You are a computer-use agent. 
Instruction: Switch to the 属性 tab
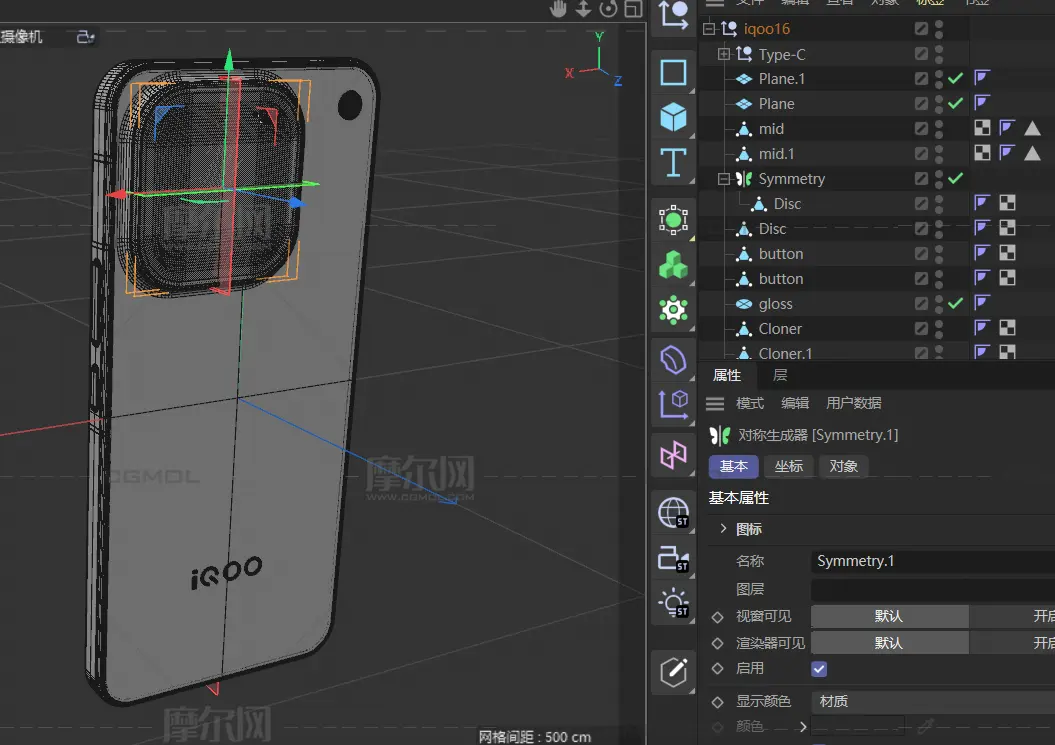coord(727,375)
